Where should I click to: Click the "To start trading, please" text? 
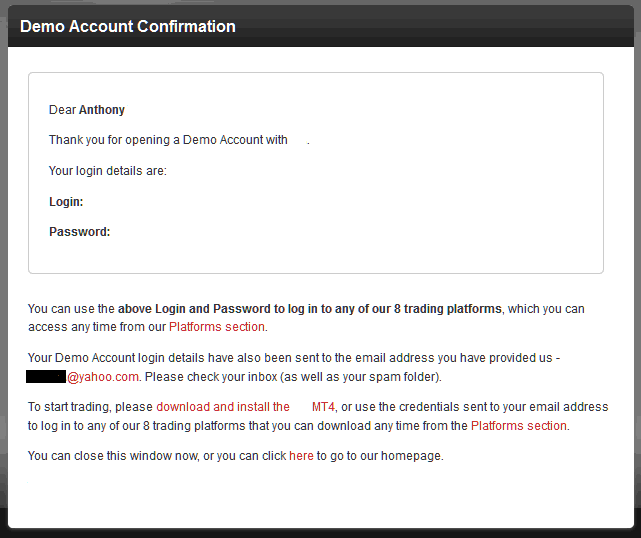click(x=90, y=407)
